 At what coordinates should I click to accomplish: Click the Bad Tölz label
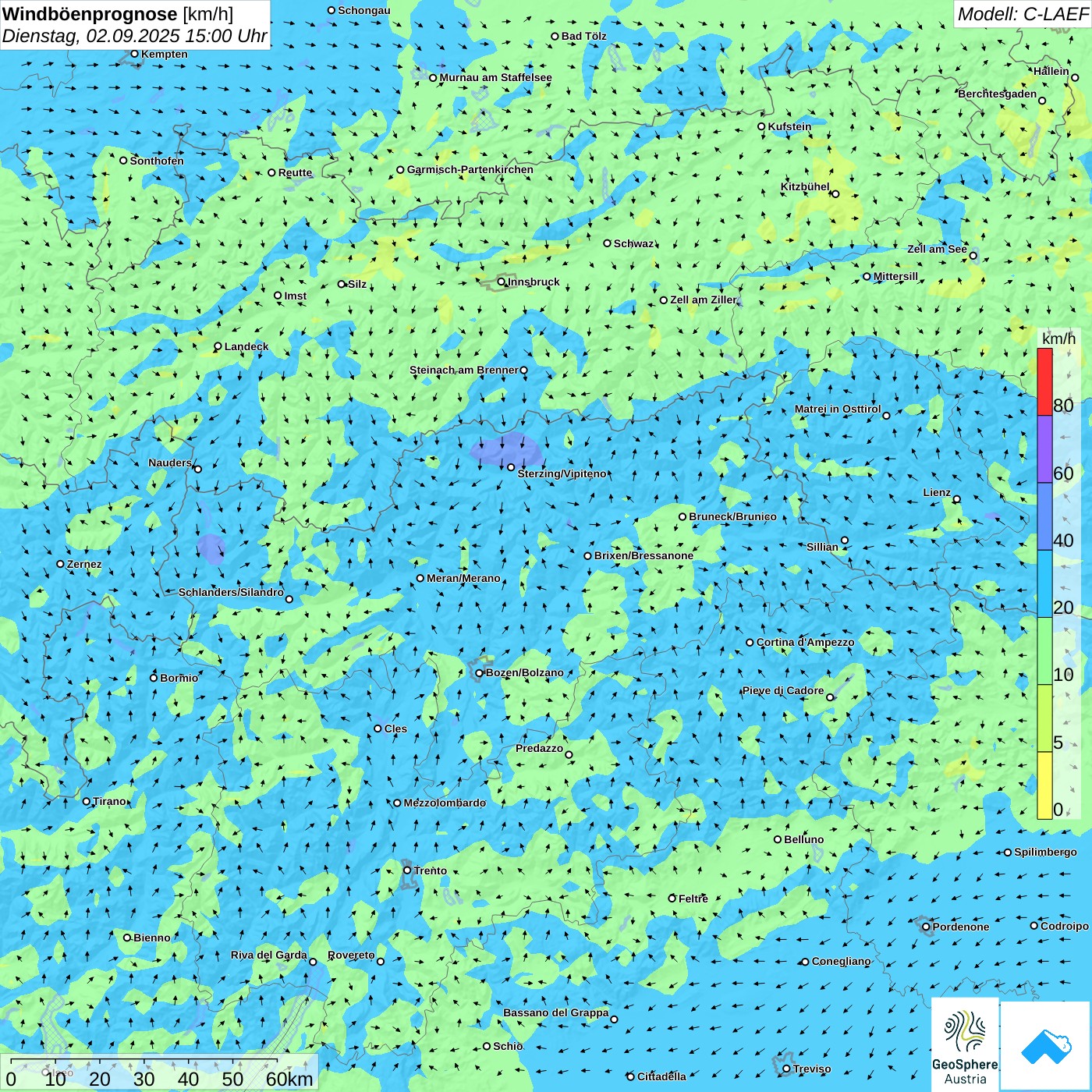tap(584, 36)
